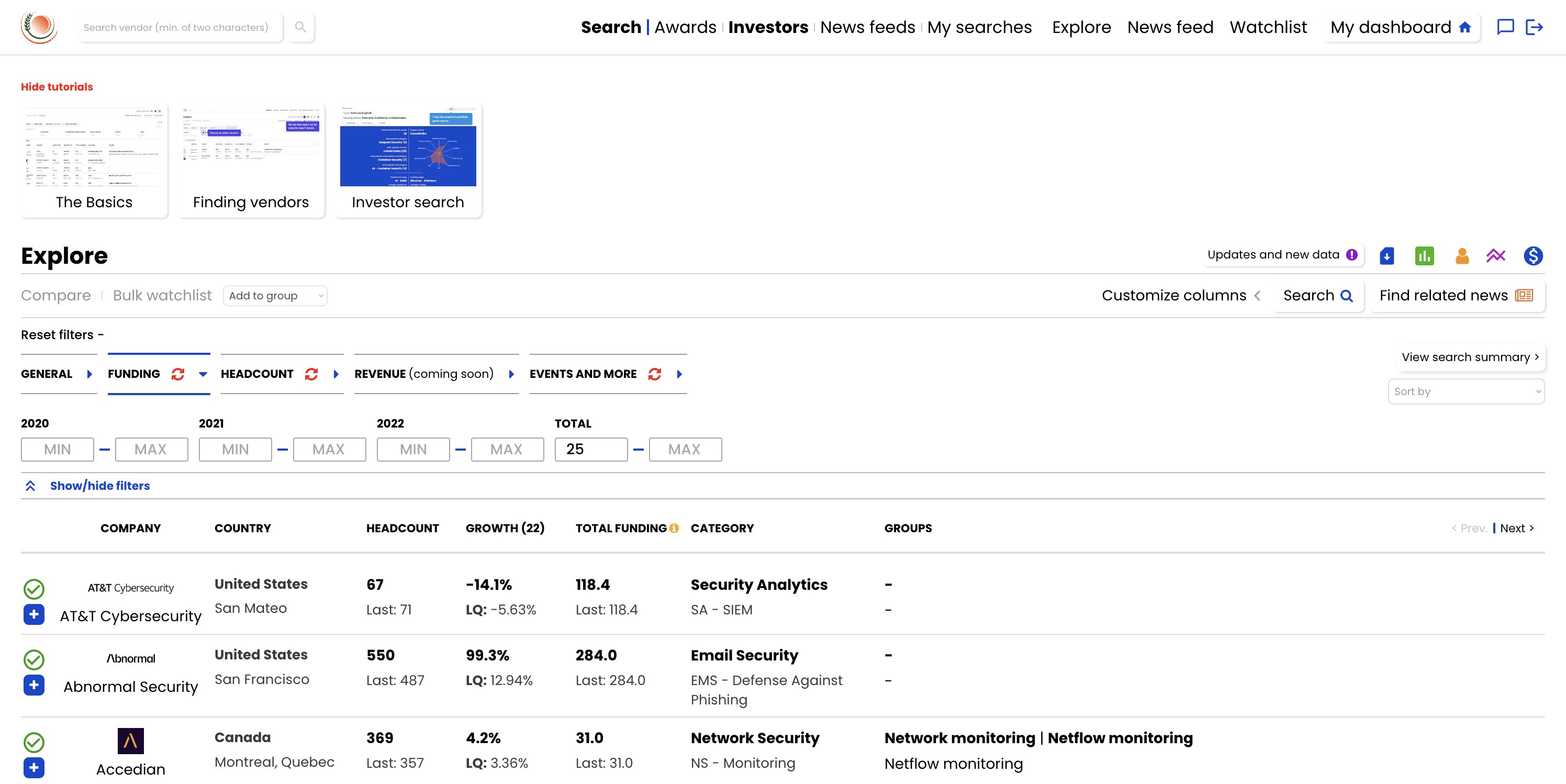Click the blue dollar sign icon
Image resolution: width=1566 pixels, height=784 pixels.
[x=1533, y=256]
